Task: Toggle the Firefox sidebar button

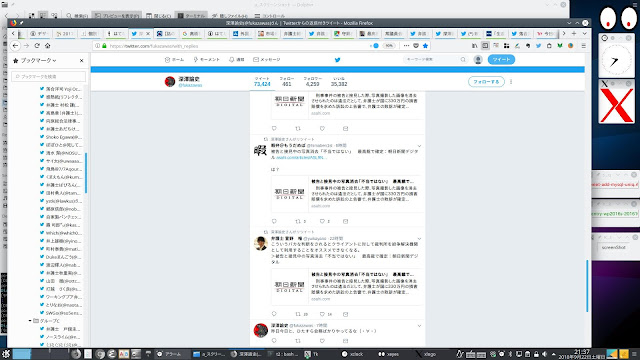Action: tap(485, 46)
